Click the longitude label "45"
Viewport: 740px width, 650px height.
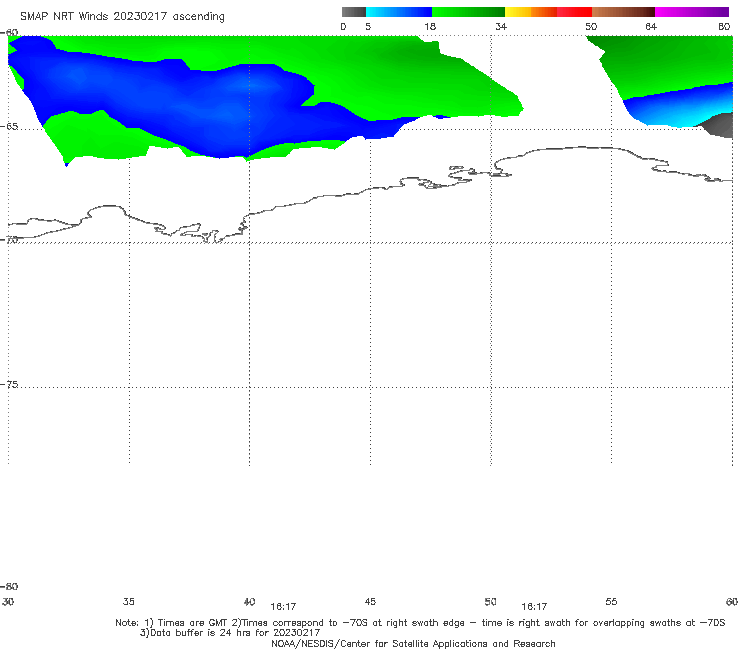[x=370, y=601]
